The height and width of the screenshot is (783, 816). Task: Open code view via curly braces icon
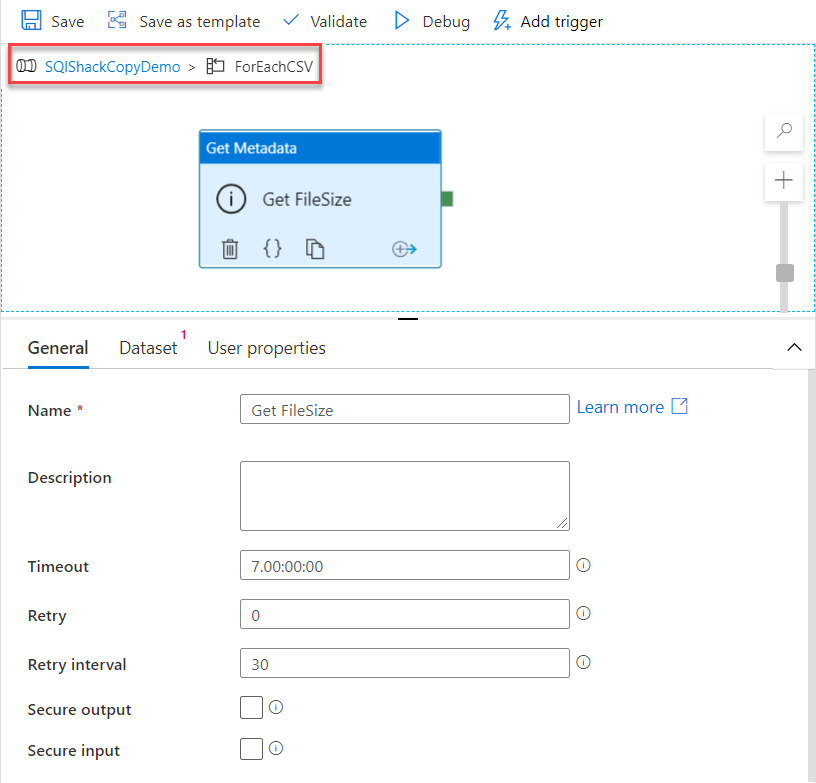[x=272, y=248]
